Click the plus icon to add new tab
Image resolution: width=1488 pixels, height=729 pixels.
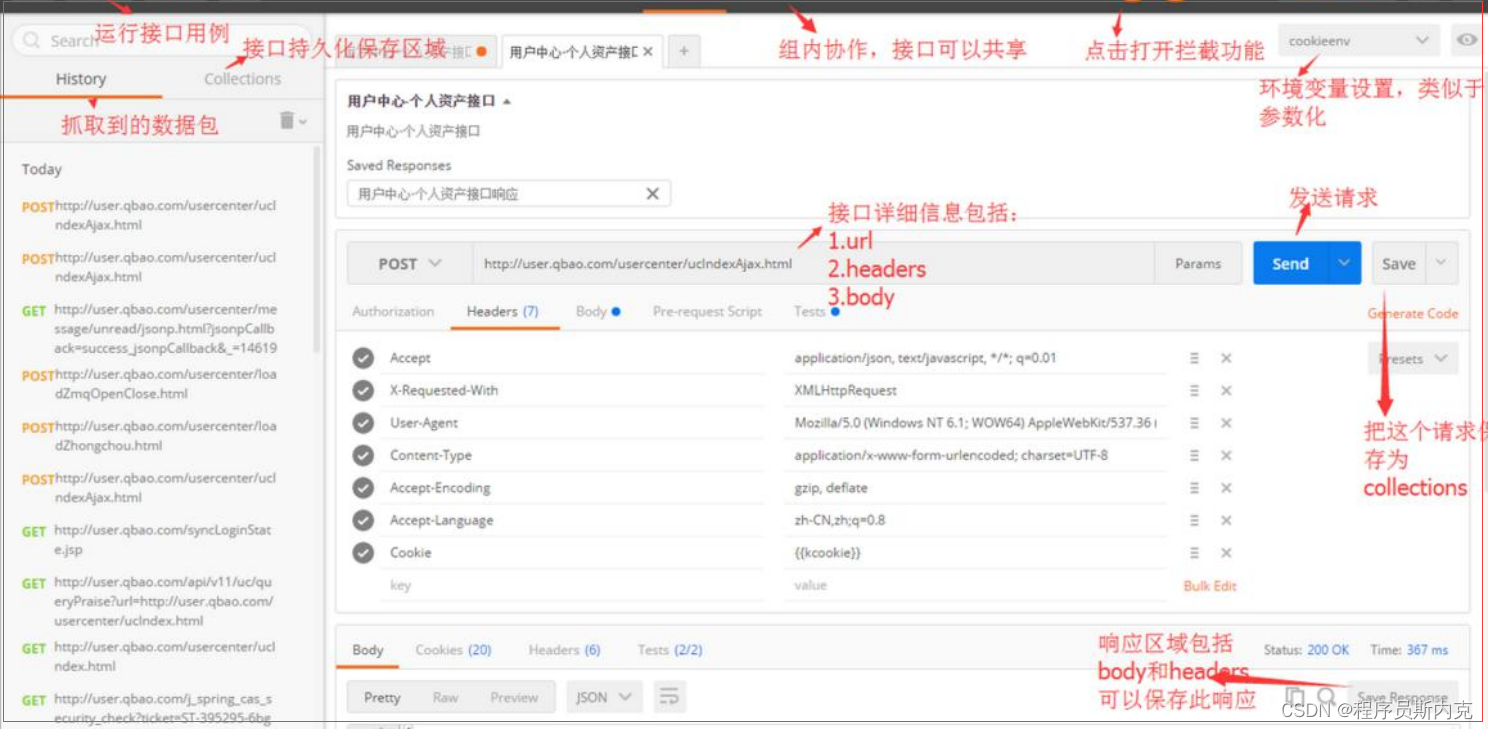683,51
